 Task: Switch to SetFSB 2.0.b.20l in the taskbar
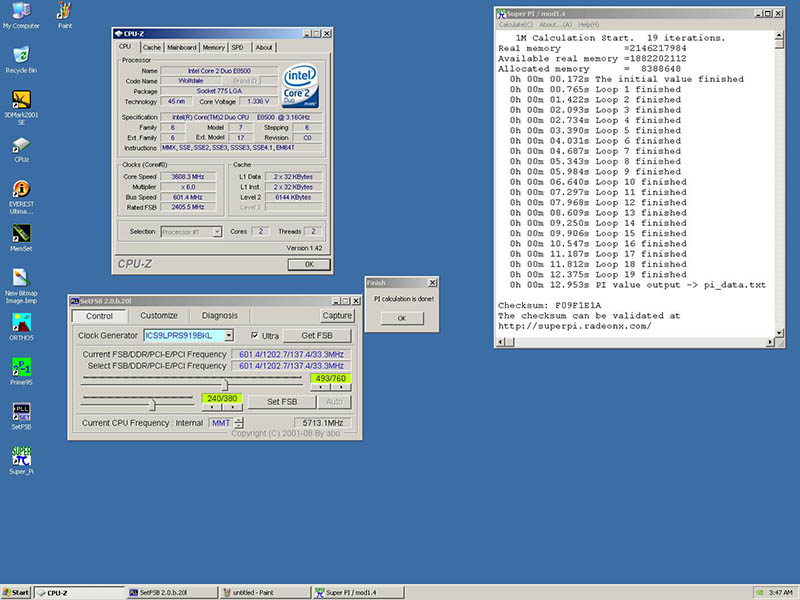[x=172, y=592]
